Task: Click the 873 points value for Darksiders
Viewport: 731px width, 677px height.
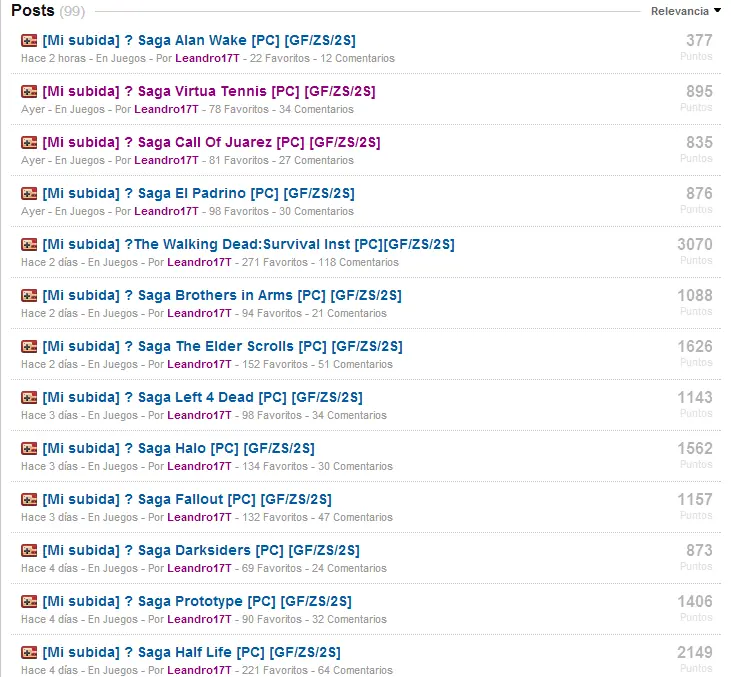Action: pos(699,550)
